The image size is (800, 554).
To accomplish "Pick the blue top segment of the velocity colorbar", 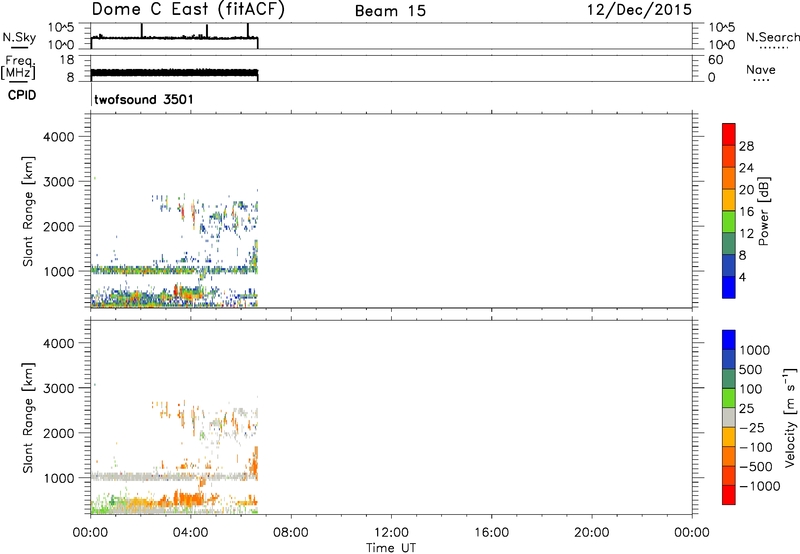I will tap(729, 340).
